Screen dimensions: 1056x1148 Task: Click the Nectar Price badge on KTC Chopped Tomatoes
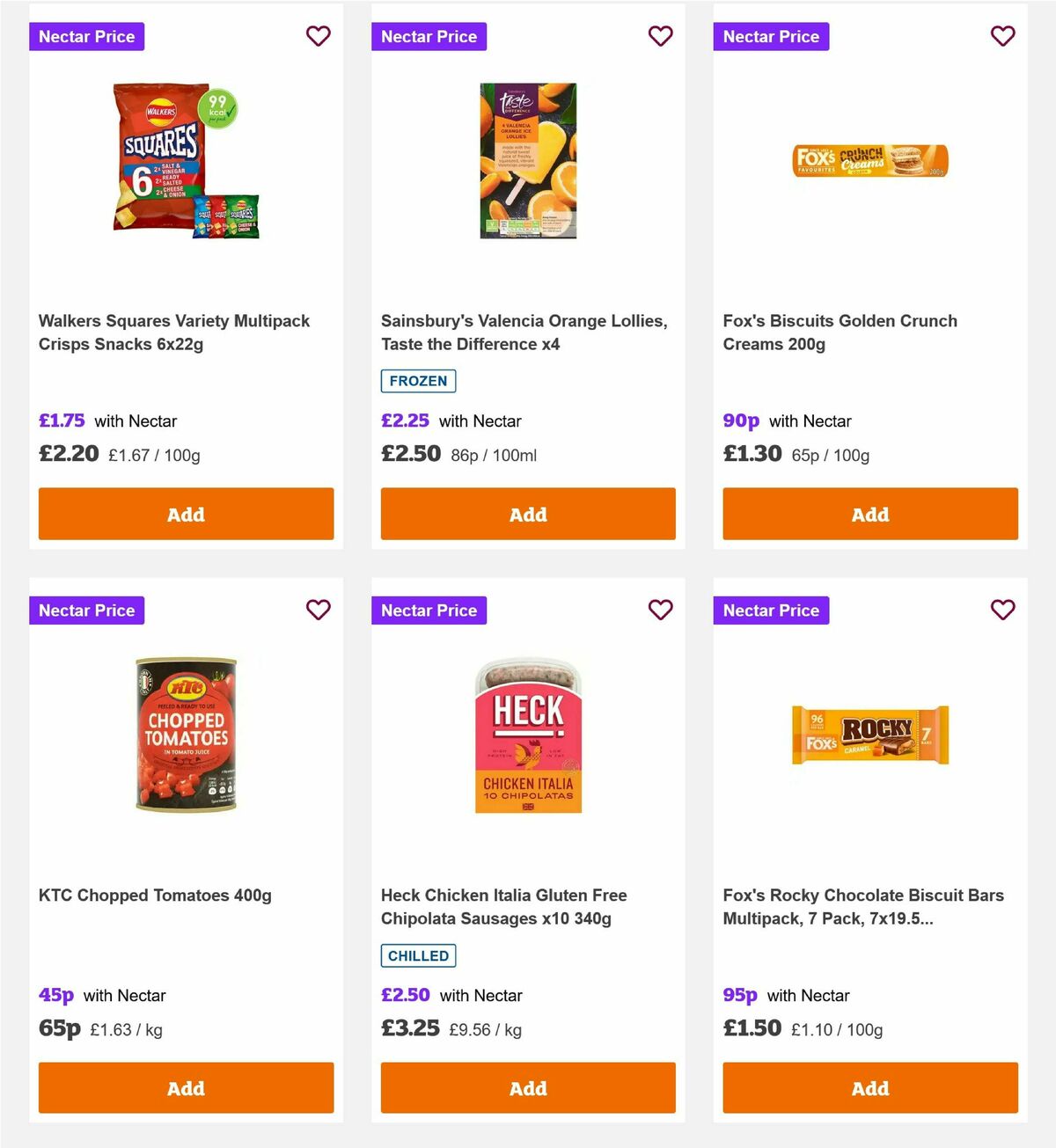[86, 610]
